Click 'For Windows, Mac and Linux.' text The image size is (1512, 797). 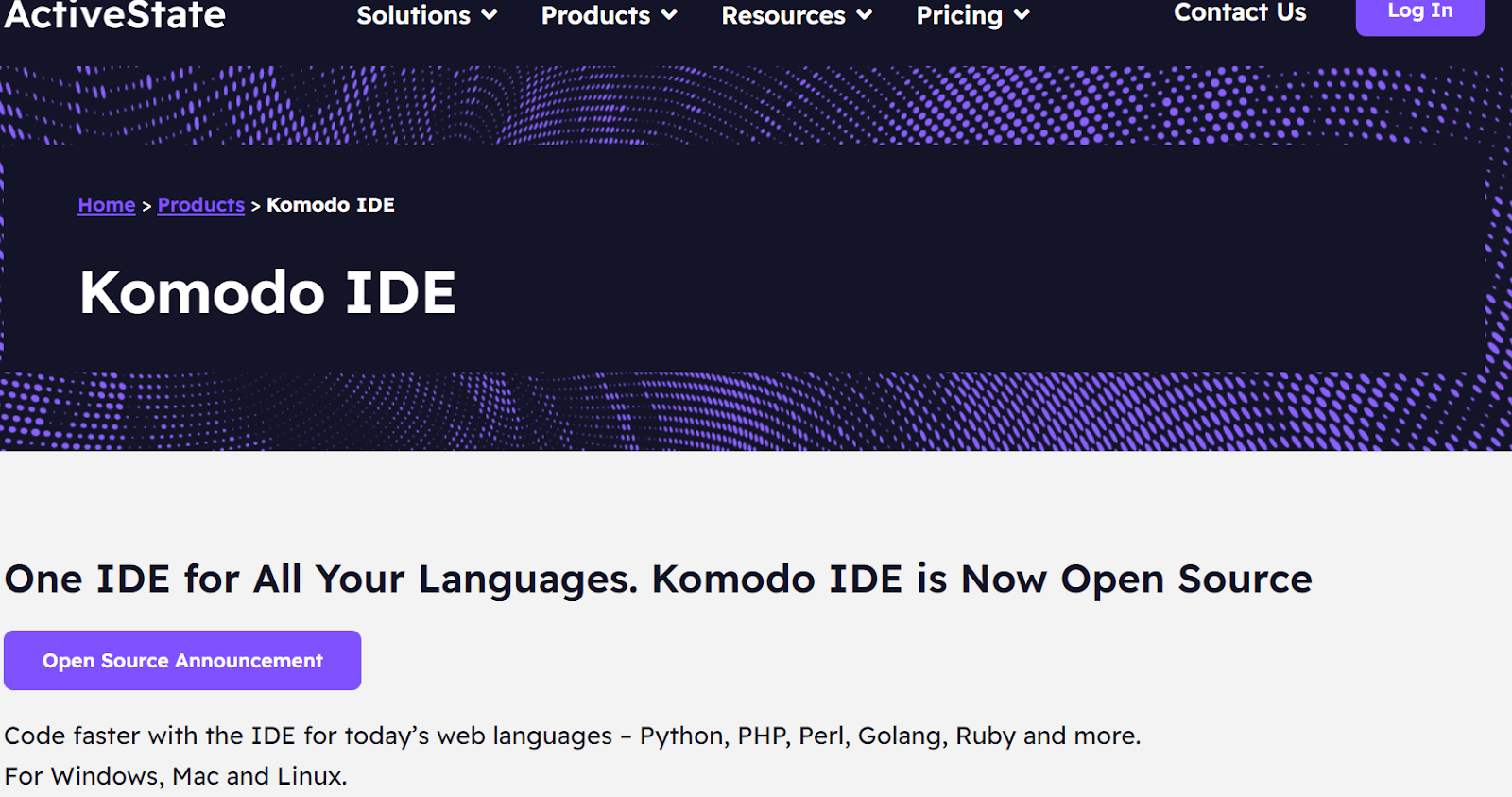tap(176, 776)
